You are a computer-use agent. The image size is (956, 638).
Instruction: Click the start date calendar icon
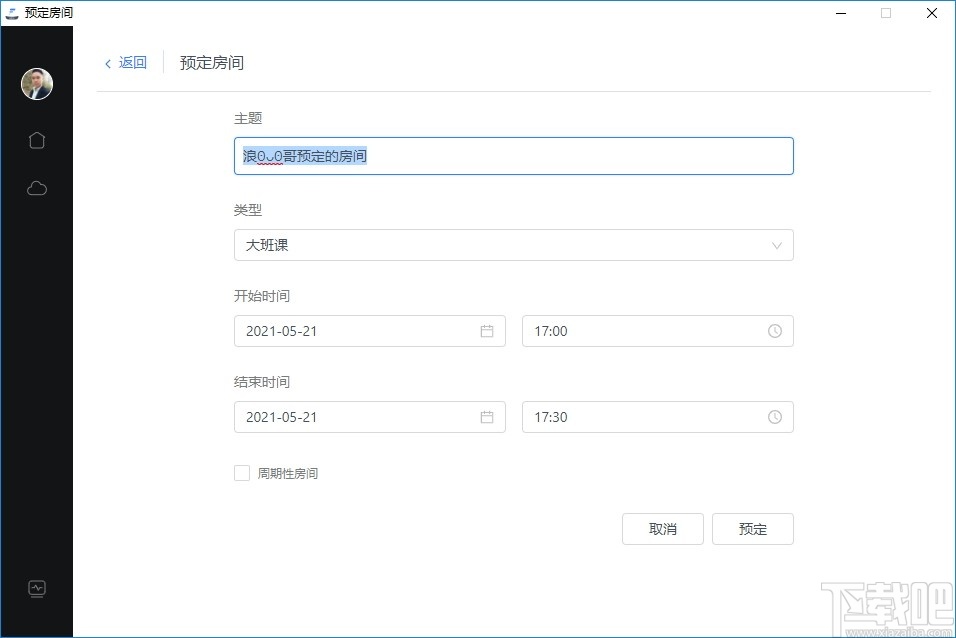(x=487, y=331)
